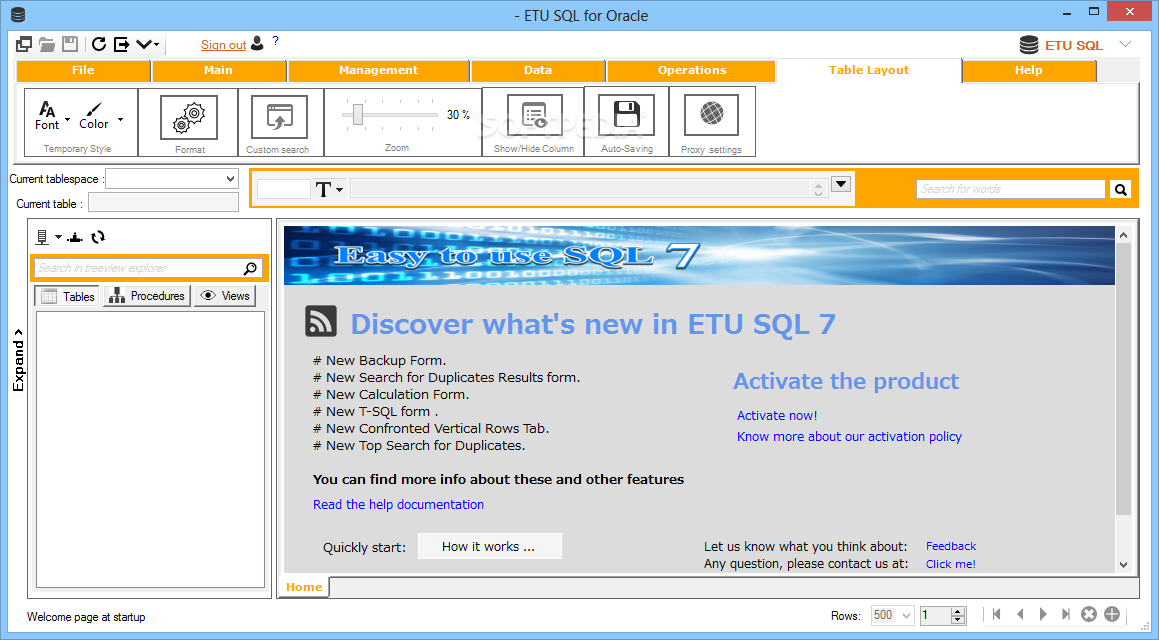
Task: Open Know more about our activation policy
Action: (x=849, y=437)
